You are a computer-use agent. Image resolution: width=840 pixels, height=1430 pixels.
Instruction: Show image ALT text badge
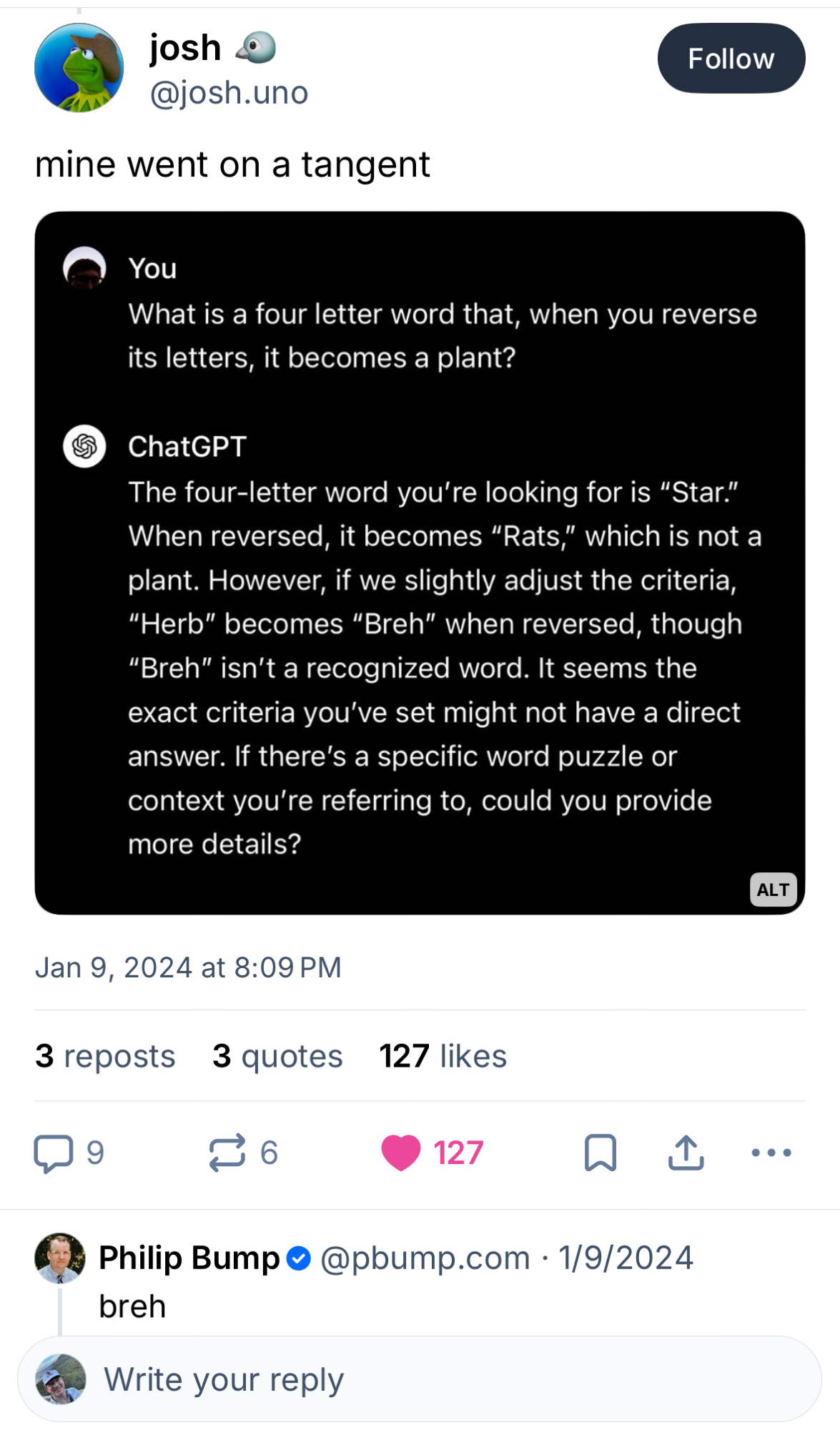773,889
